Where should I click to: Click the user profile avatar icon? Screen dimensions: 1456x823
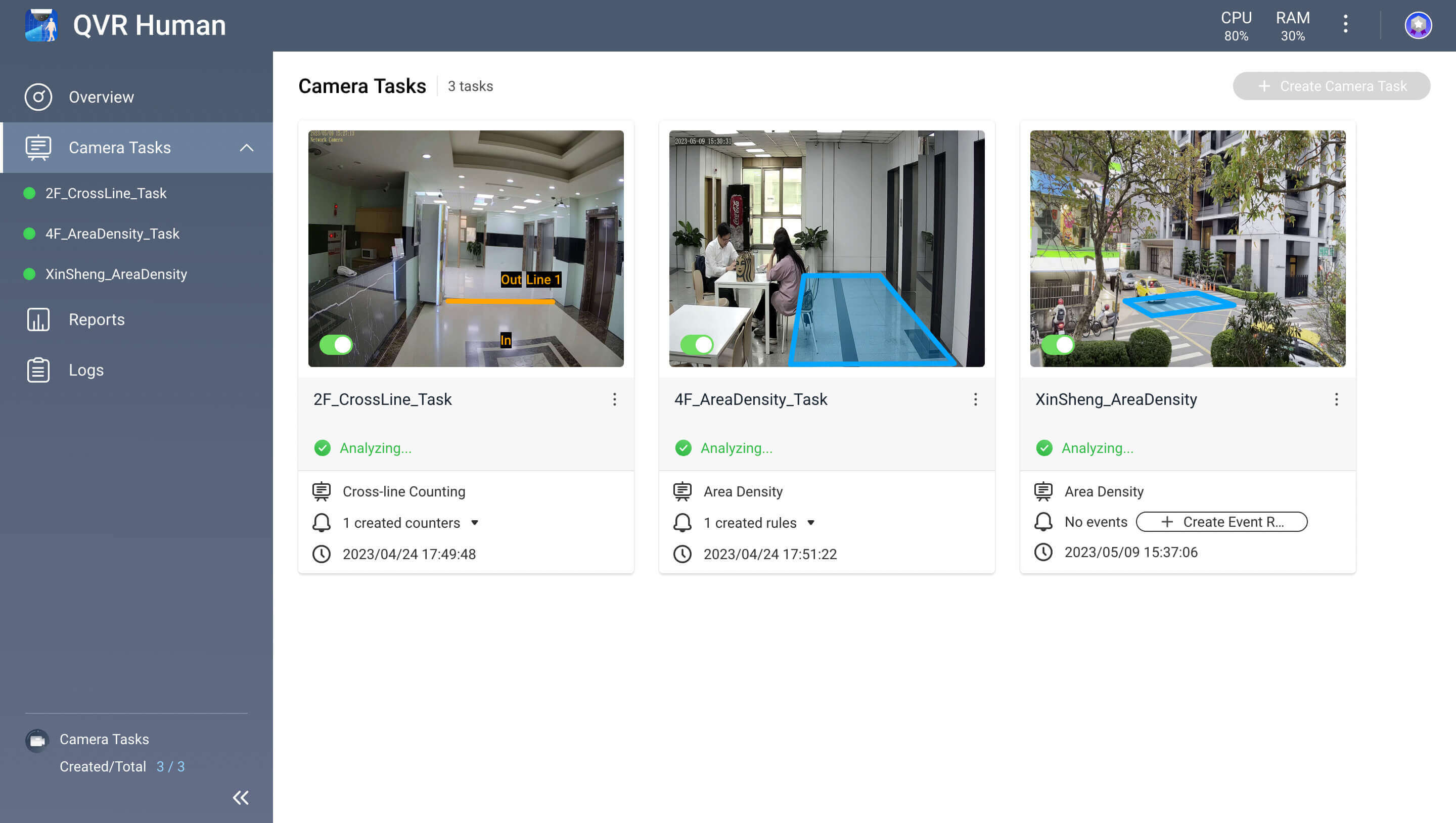[1418, 25]
